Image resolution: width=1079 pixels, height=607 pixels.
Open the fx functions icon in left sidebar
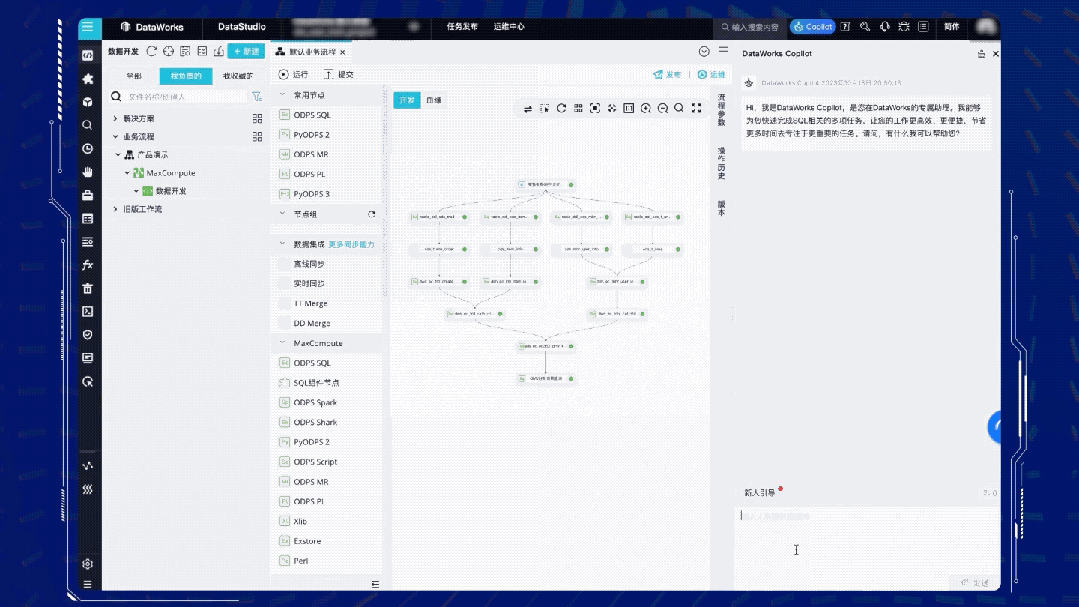[x=87, y=265]
